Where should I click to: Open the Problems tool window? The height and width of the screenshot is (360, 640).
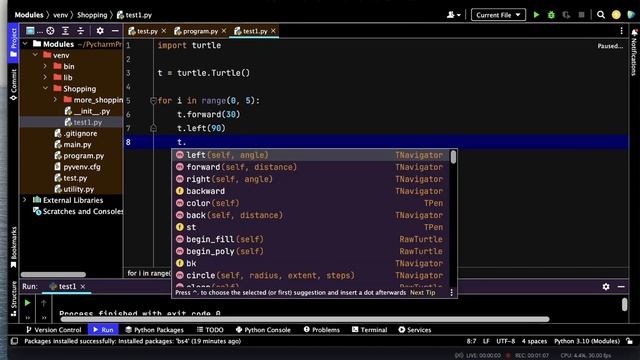pyautogui.click(x=322, y=330)
